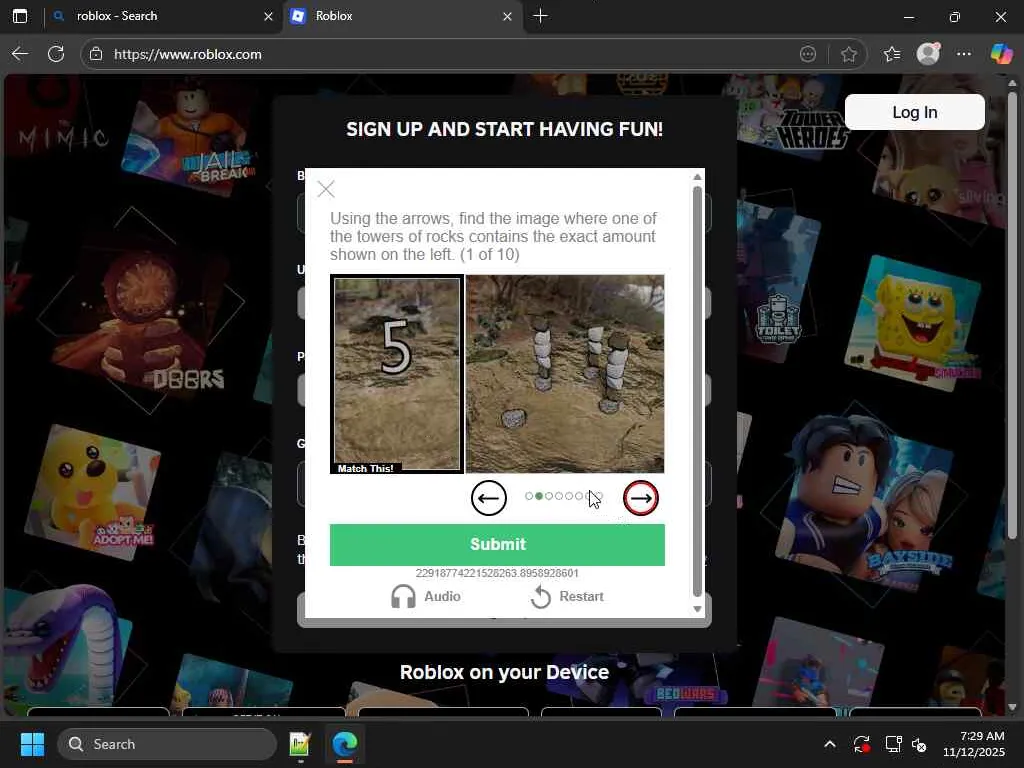
Task: Click the muted volume tray icon
Action: point(919,744)
